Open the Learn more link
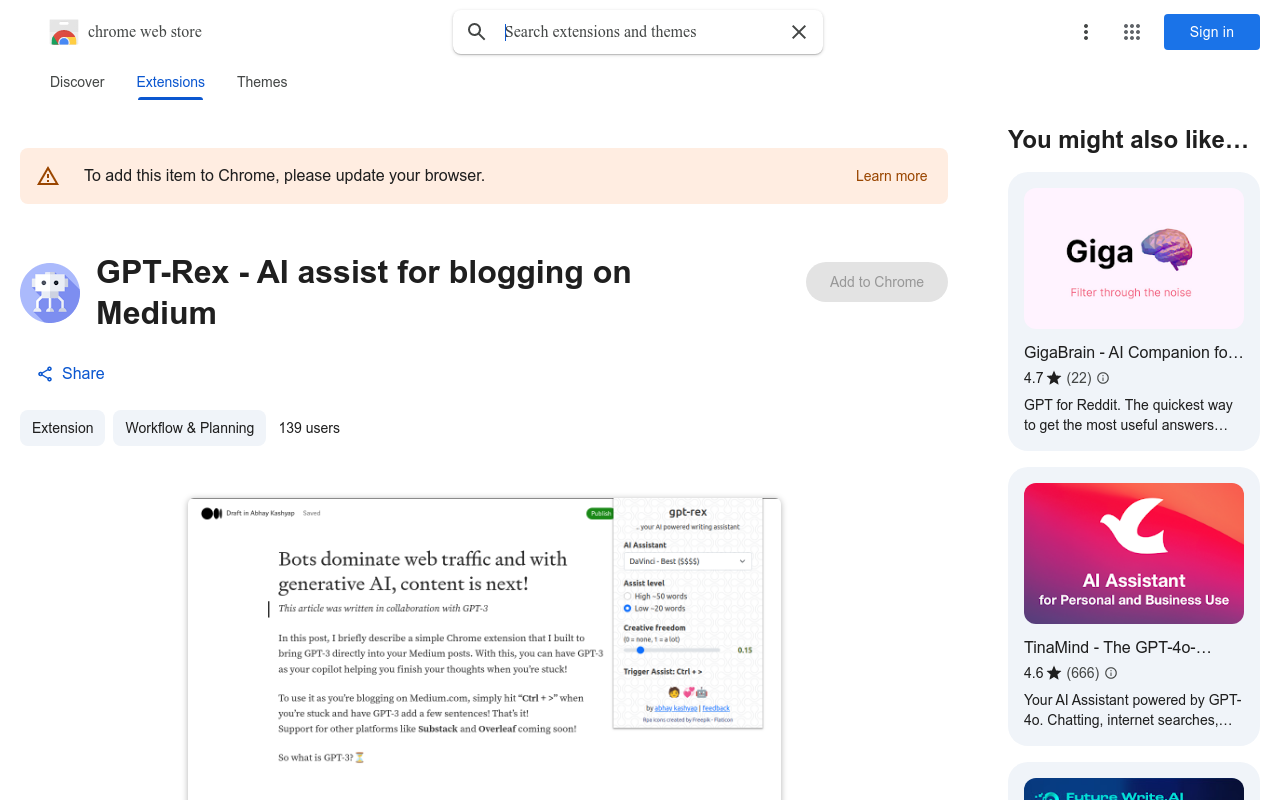1280x800 pixels. 891,176
